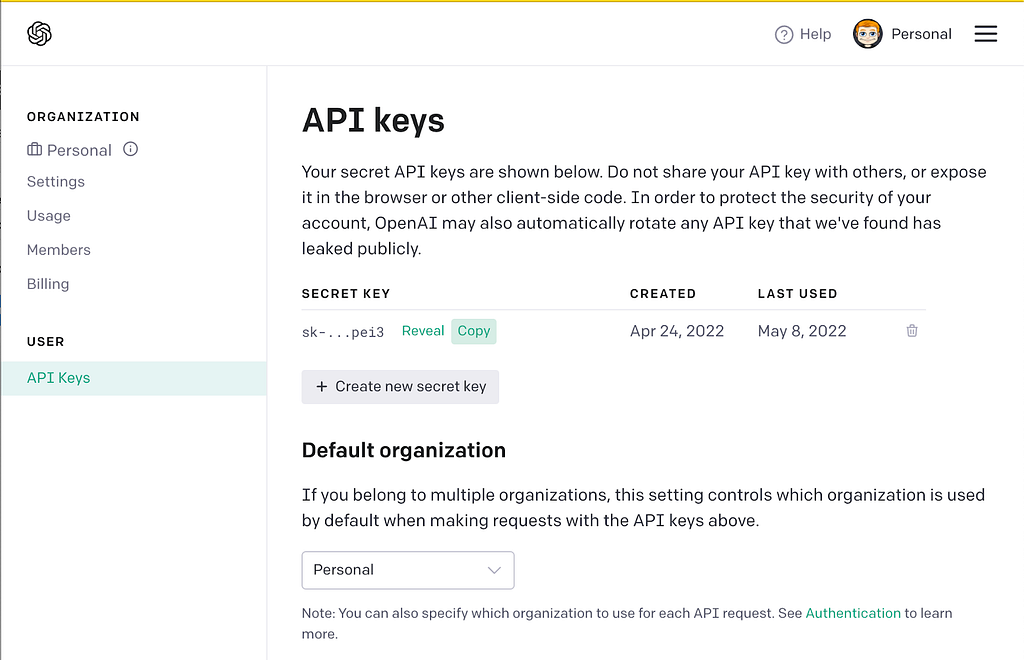
Task: Click Create new secret key button
Action: click(400, 386)
